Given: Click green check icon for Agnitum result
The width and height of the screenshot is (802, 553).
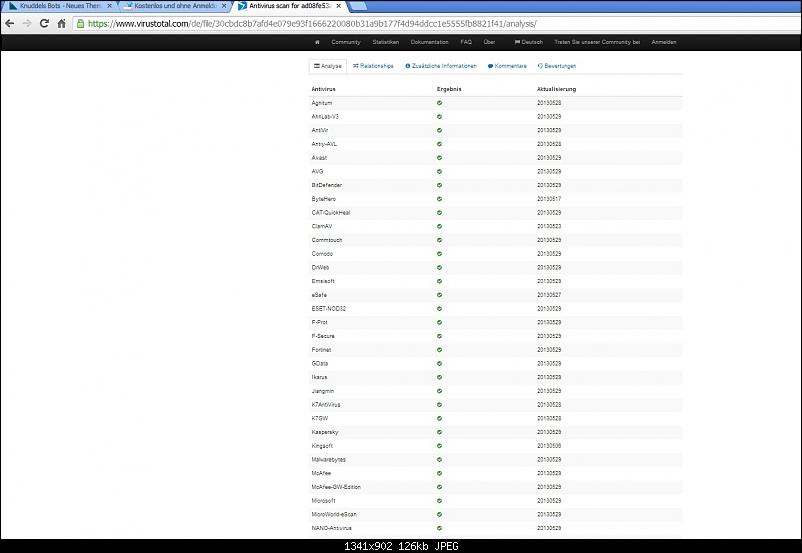Looking at the screenshot, I should (x=439, y=103).
